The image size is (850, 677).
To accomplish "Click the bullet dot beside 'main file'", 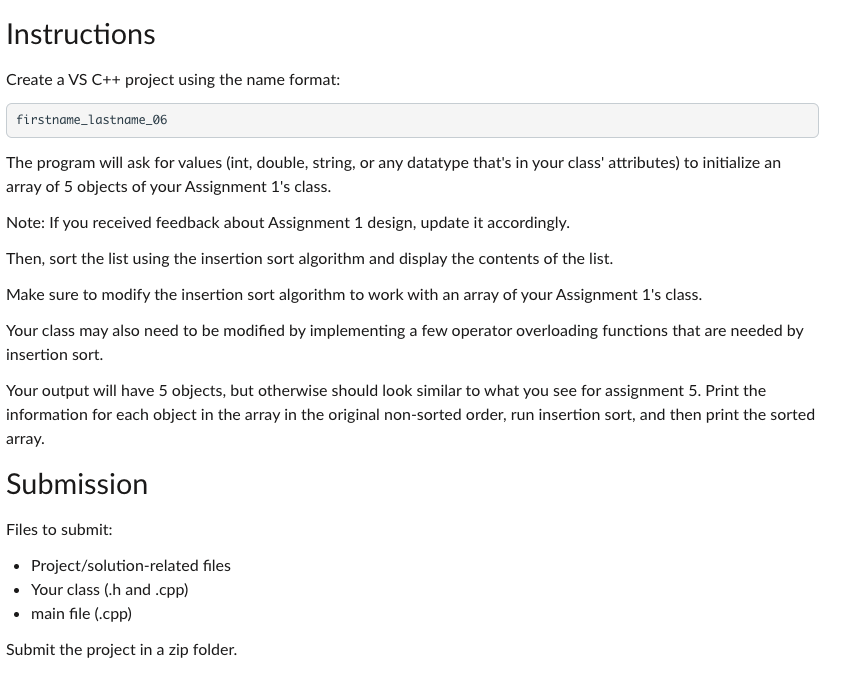I will (17, 615).
